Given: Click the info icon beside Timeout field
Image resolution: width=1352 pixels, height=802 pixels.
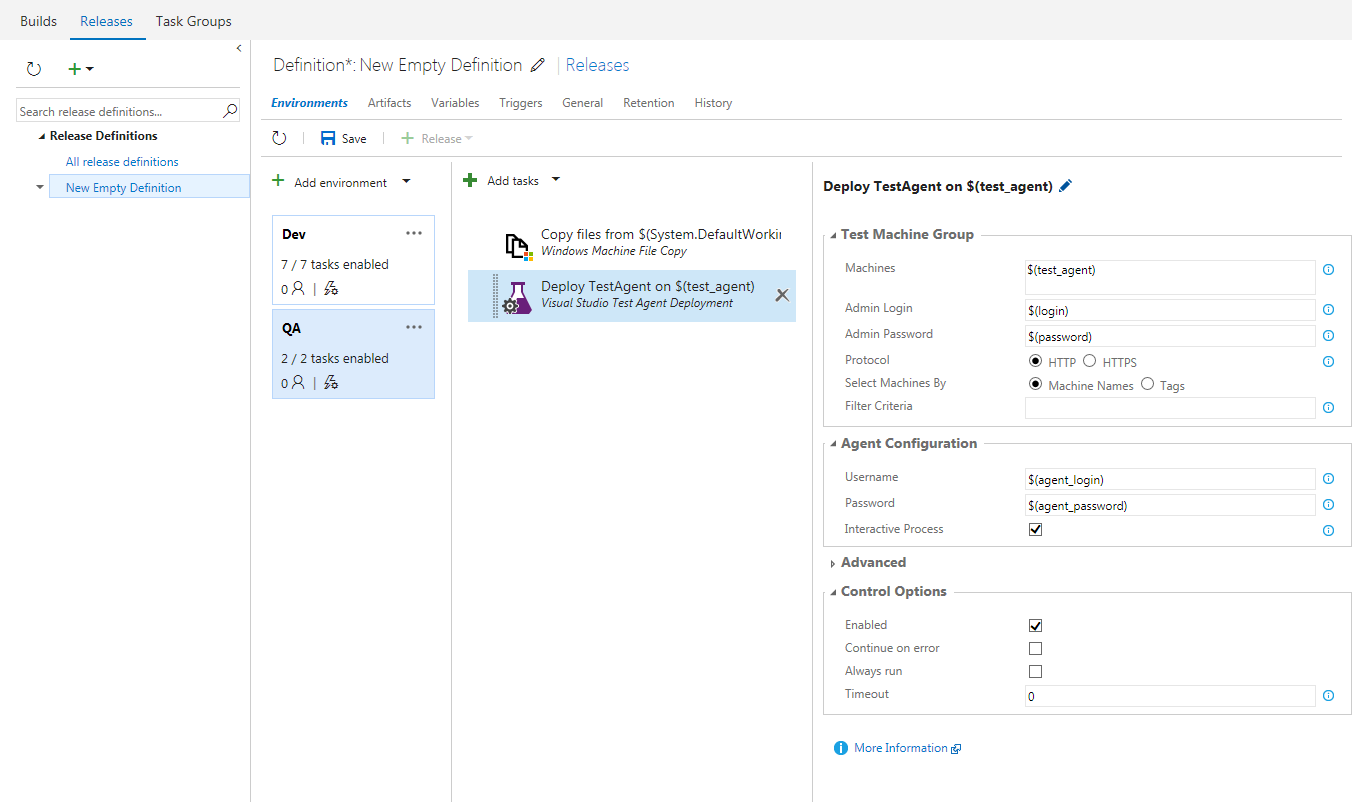Looking at the screenshot, I should [x=1328, y=696].
